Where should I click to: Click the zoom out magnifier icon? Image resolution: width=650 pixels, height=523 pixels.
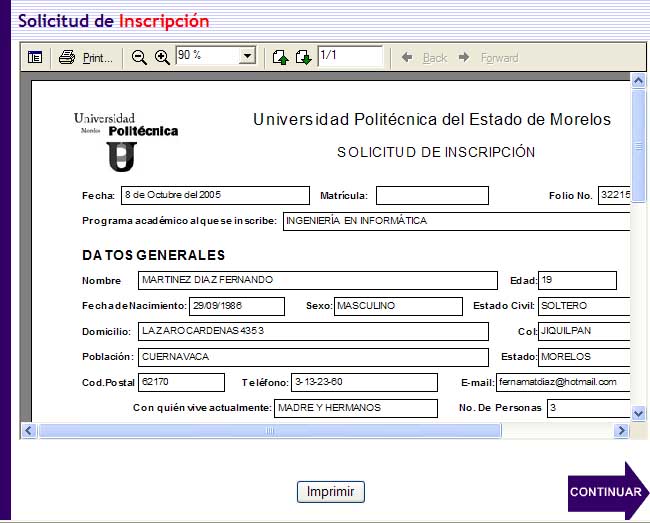point(139,57)
